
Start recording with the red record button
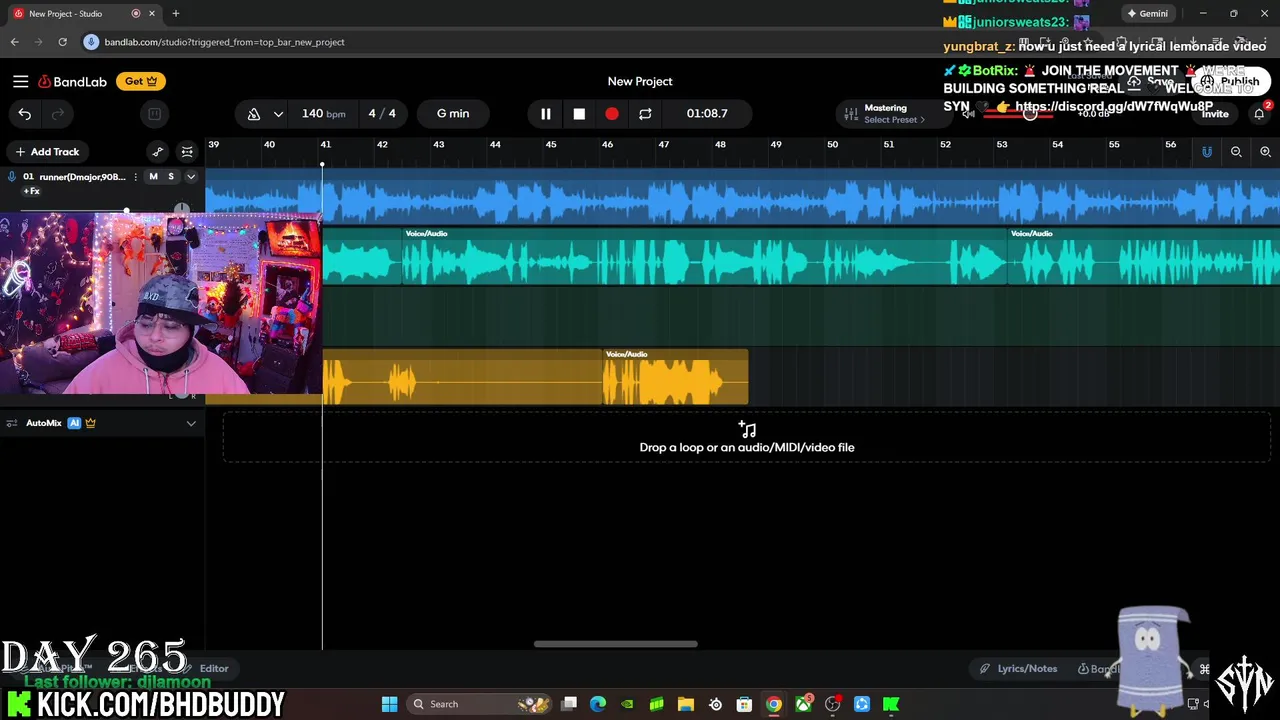(x=612, y=114)
